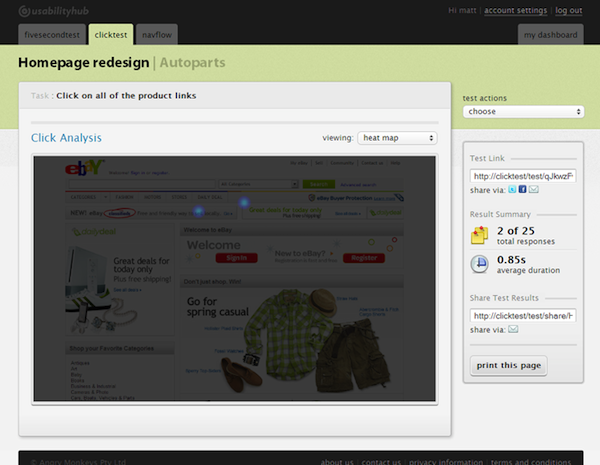Open account settings link
Viewport: 600px width, 465px height.
(515, 10)
